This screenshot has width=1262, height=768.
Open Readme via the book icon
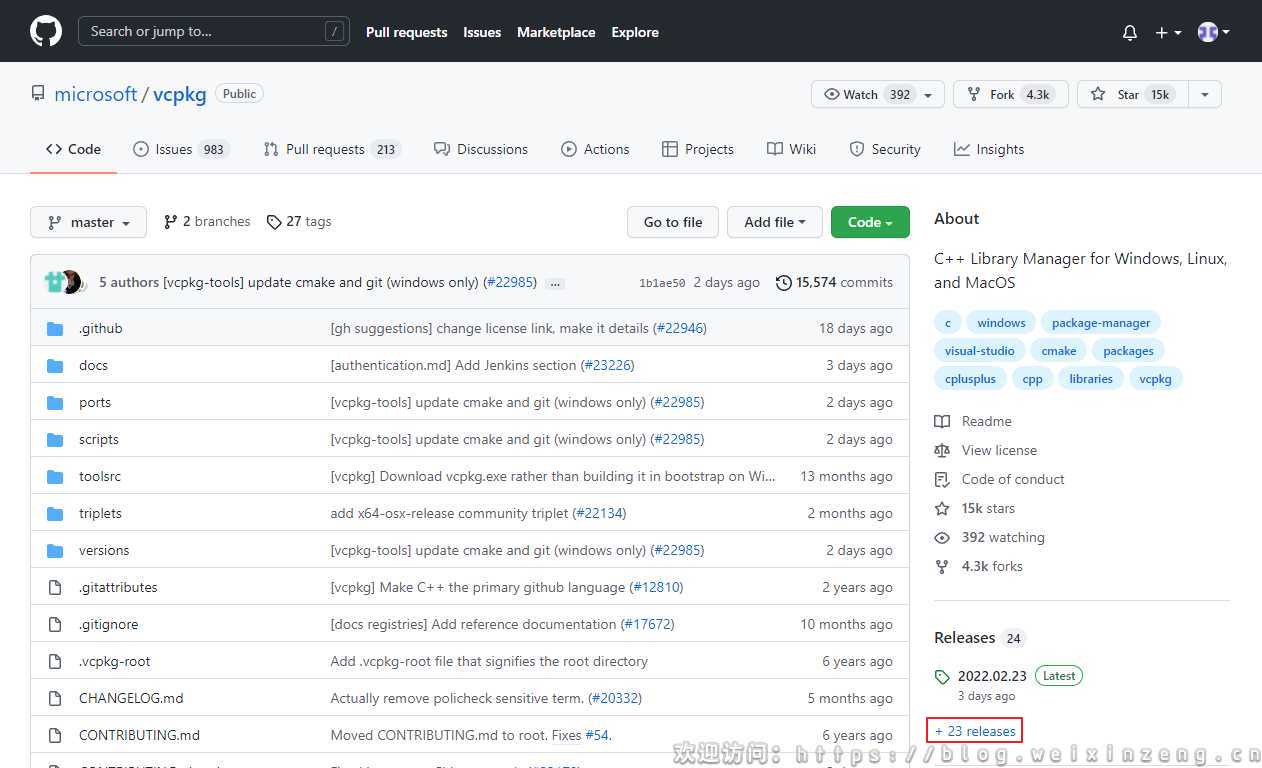(x=942, y=421)
